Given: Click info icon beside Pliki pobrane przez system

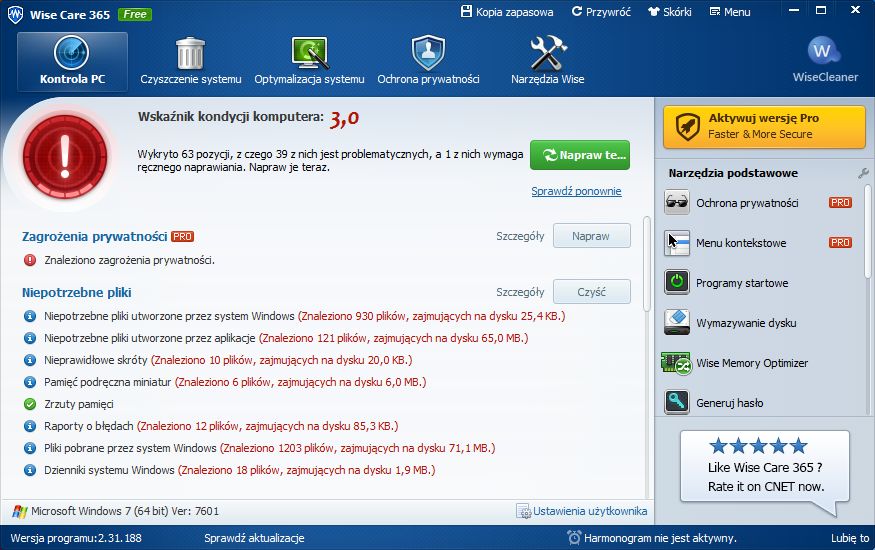Looking at the screenshot, I should tap(30, 448).
